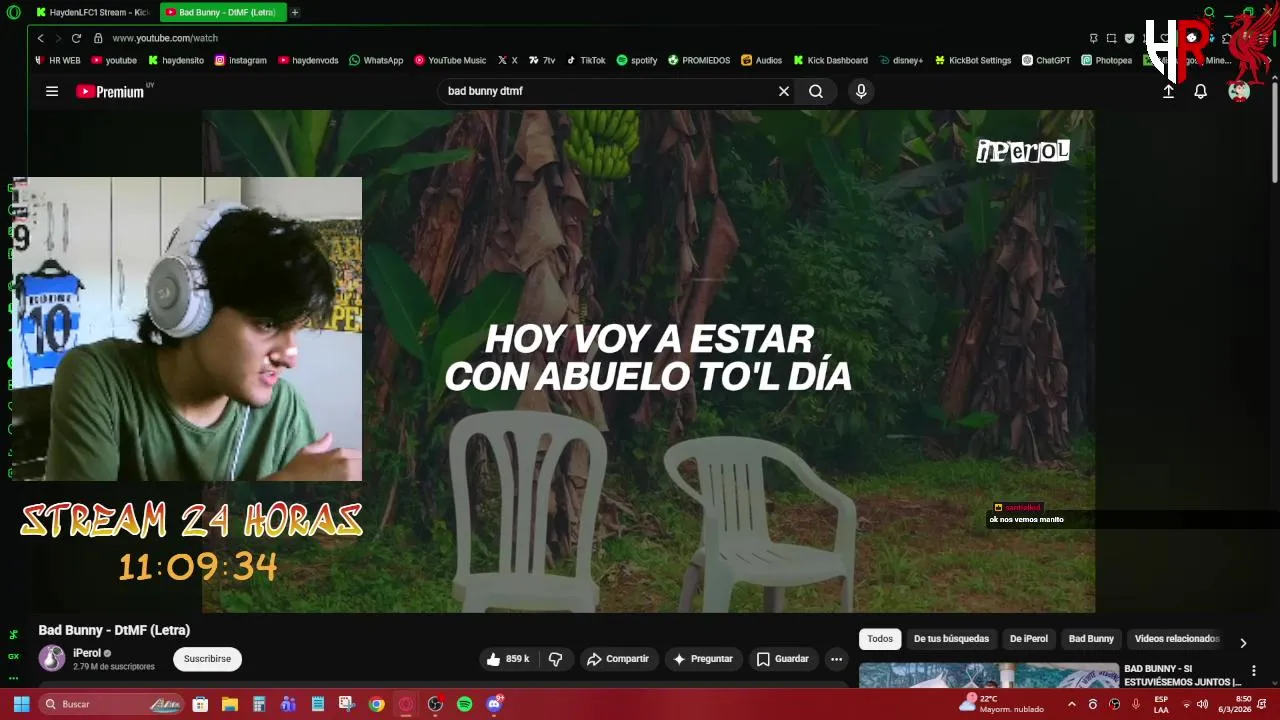The width and height of the screenshot is (1280, 720).
Task: Open Google Chrome from the taskbar
Action: tap(376, 704)
